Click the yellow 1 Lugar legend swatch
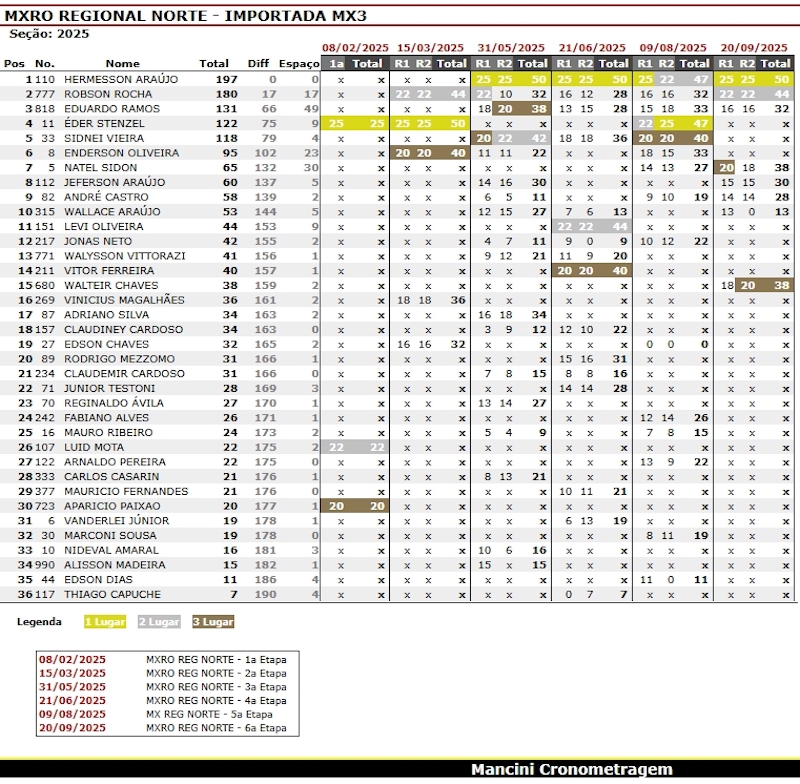800x784 pixels. tap(103, 622)
